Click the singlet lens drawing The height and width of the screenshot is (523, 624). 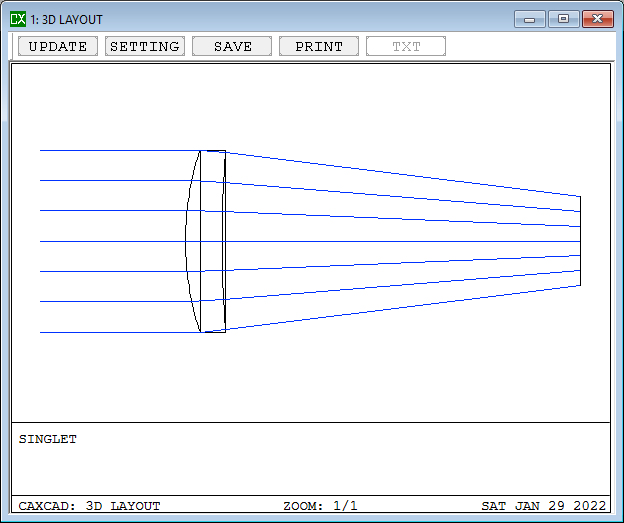click(206, 241)
